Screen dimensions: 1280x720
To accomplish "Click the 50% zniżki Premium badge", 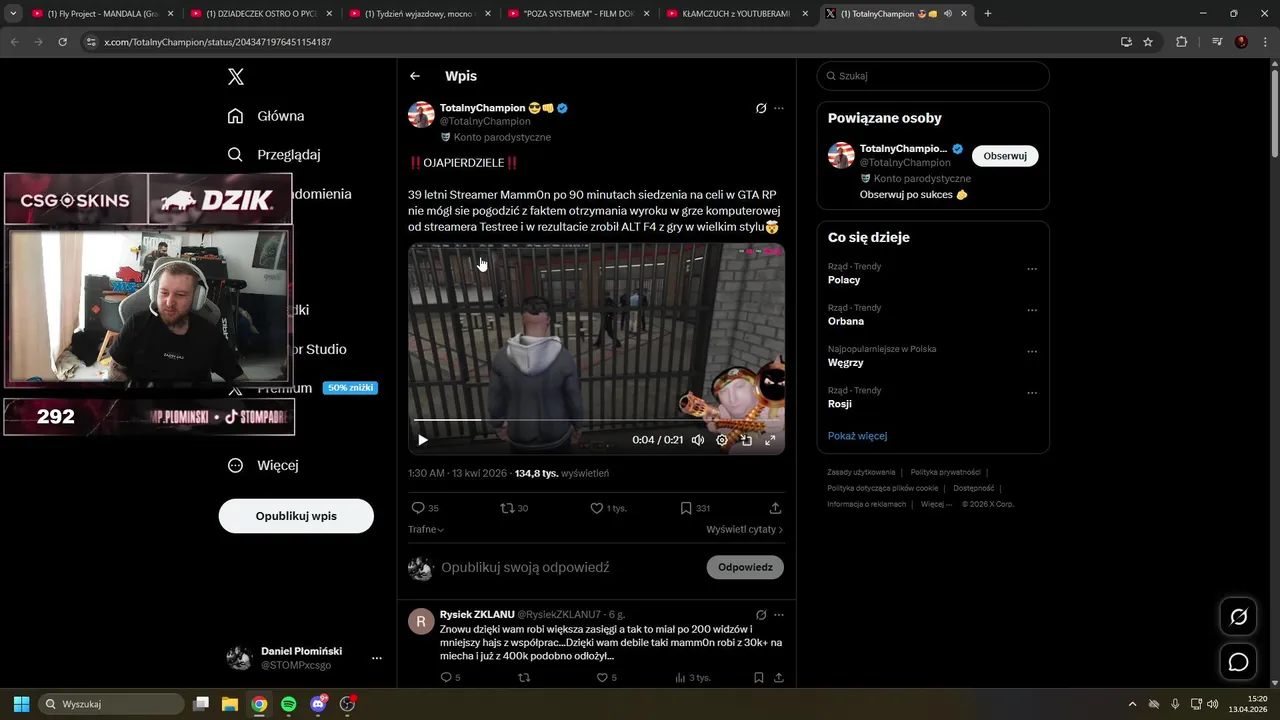I will click(x=350, y=388).
